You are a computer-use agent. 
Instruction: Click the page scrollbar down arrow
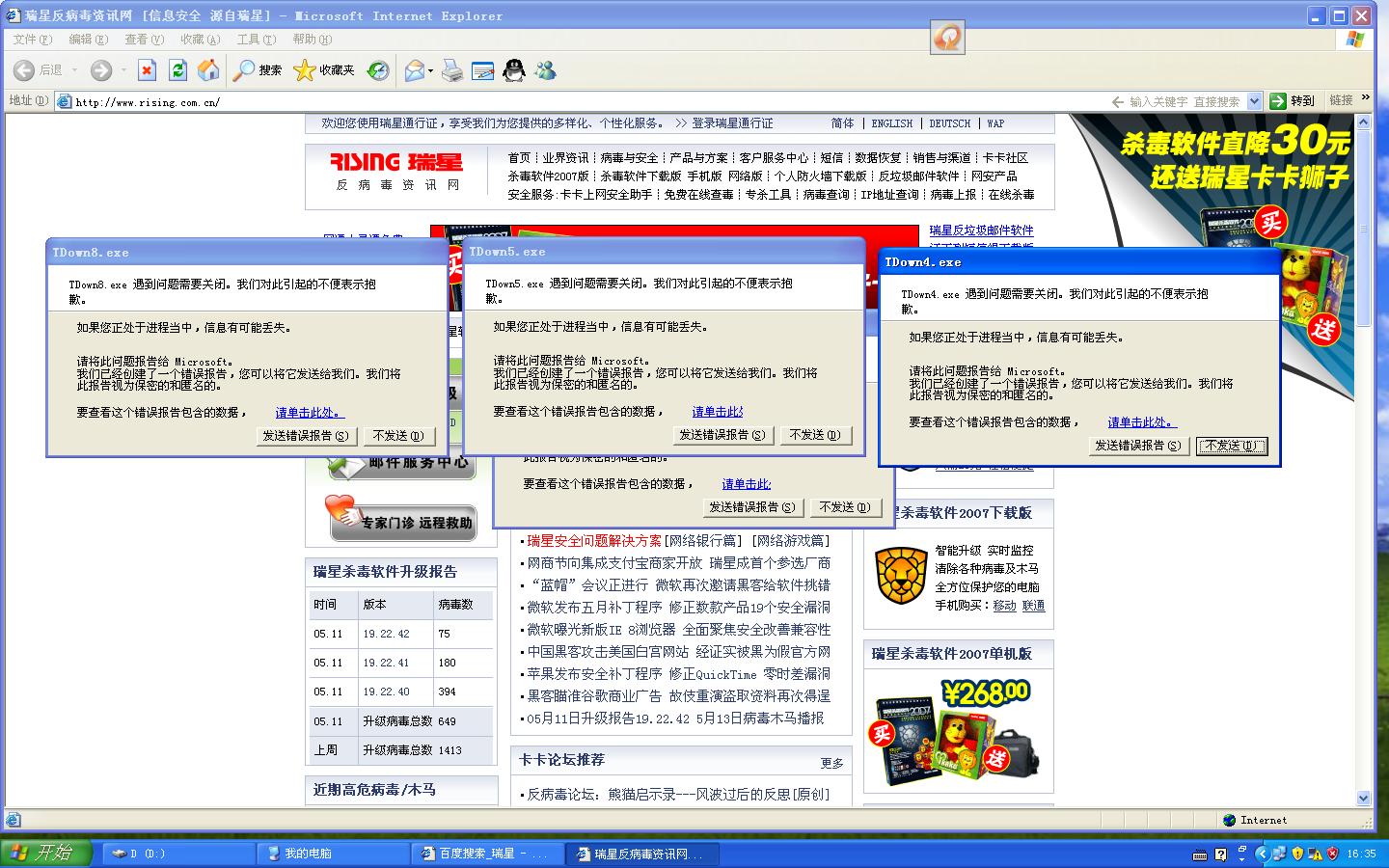[x=1363, y=798]
